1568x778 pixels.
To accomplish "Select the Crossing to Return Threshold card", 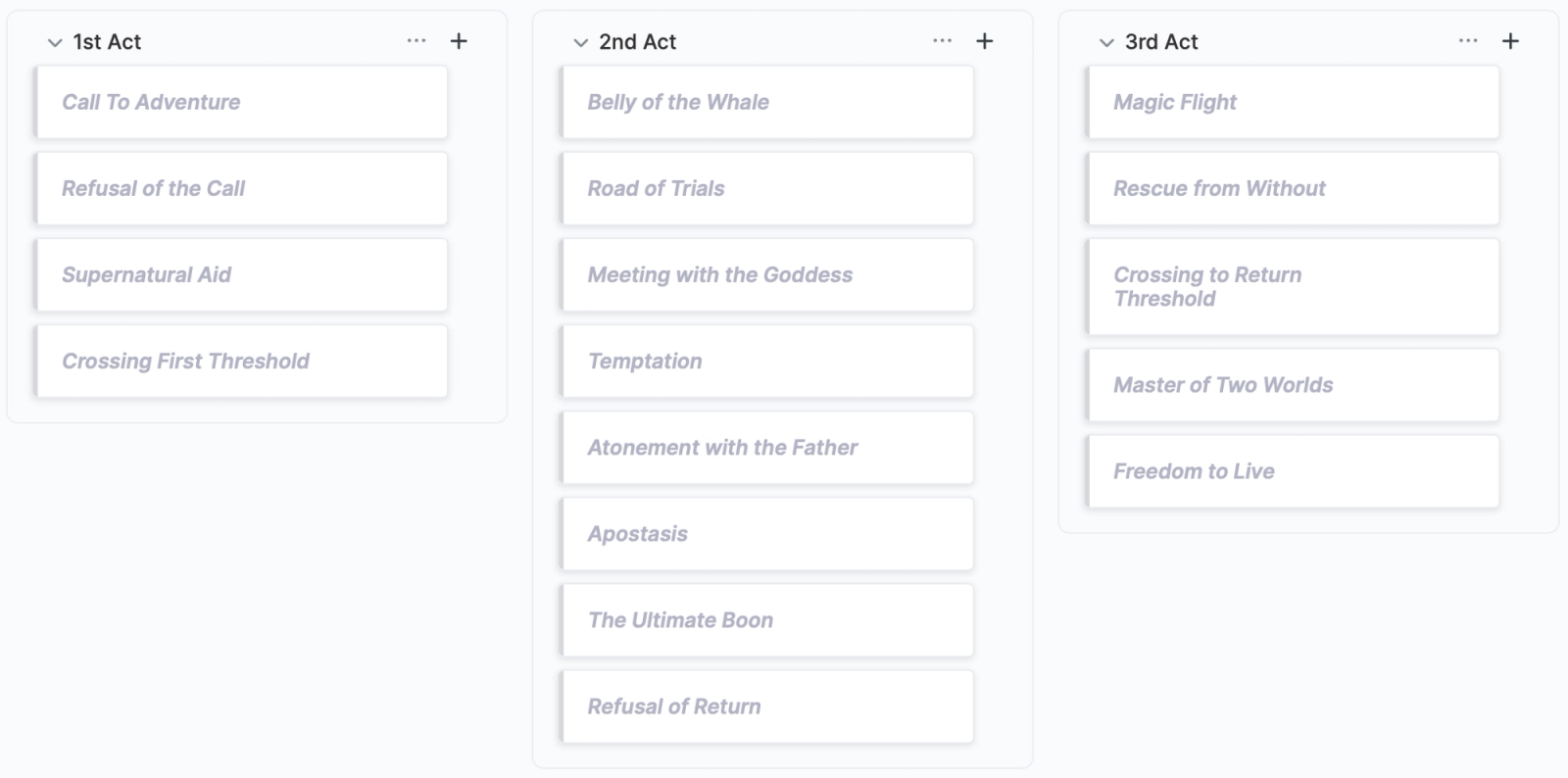I will [1293, 287].
